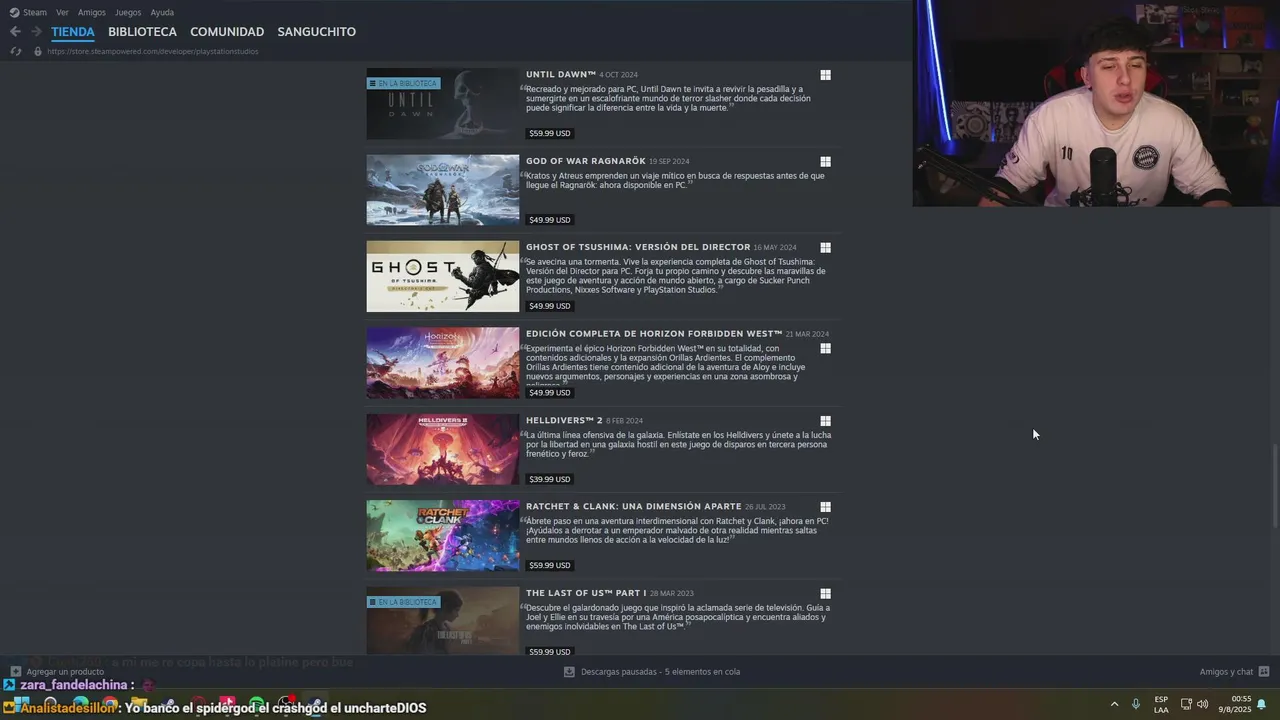
Task: Click the $49.99 USD price of Horizon
Action: 550,393
